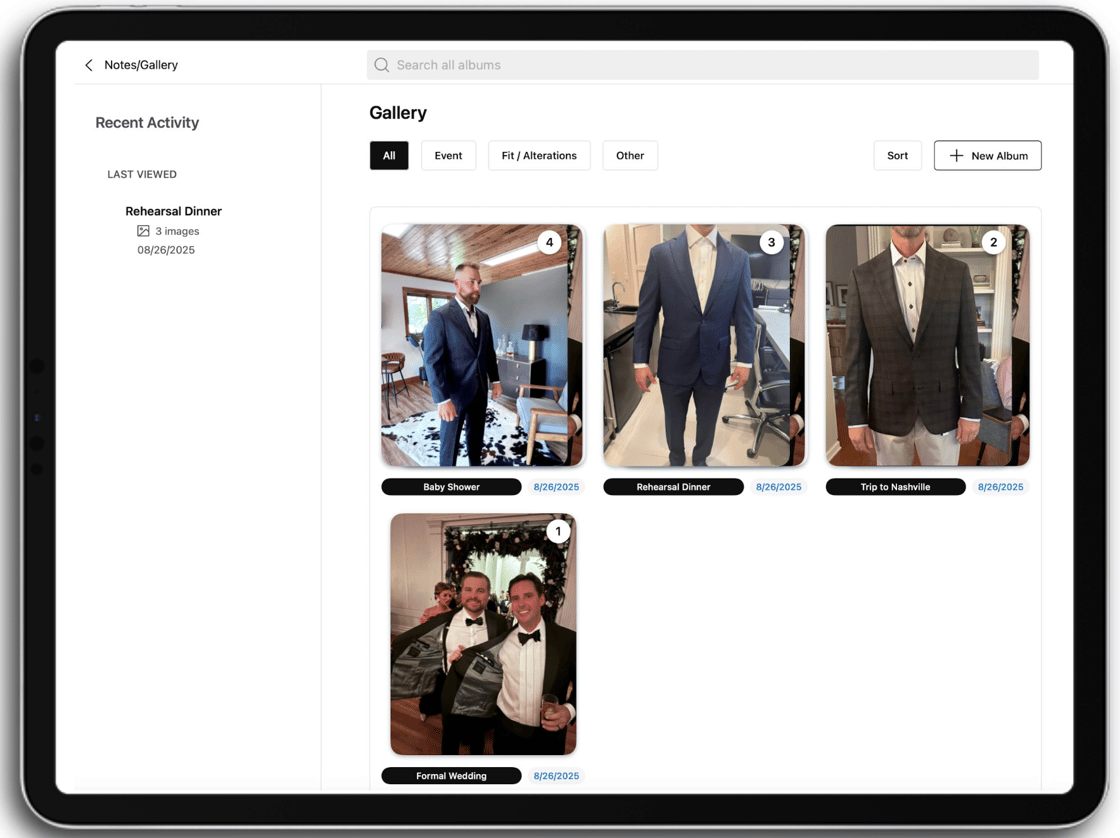The image size is (1120, 838).
Task: Click the Gallery heading
Action: (x=398, y=113)
